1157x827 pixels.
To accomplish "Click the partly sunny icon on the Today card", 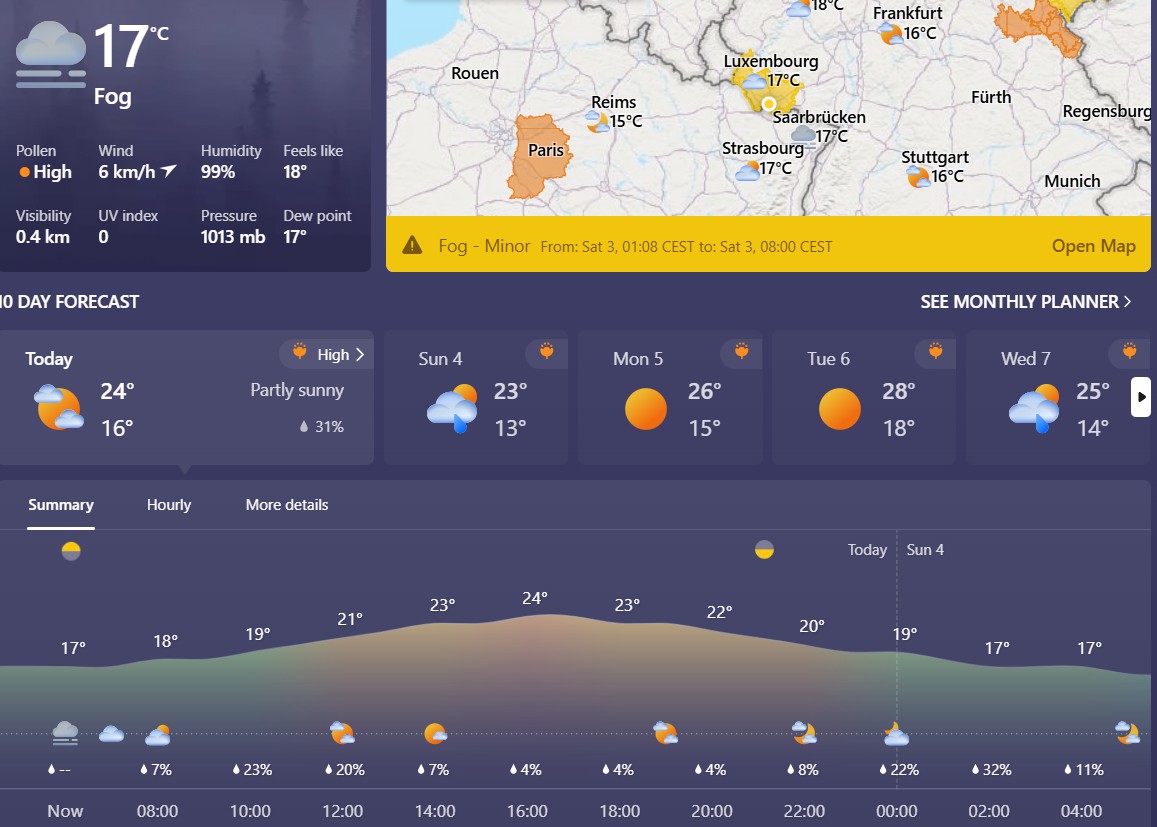I will (x=57, y=408).
